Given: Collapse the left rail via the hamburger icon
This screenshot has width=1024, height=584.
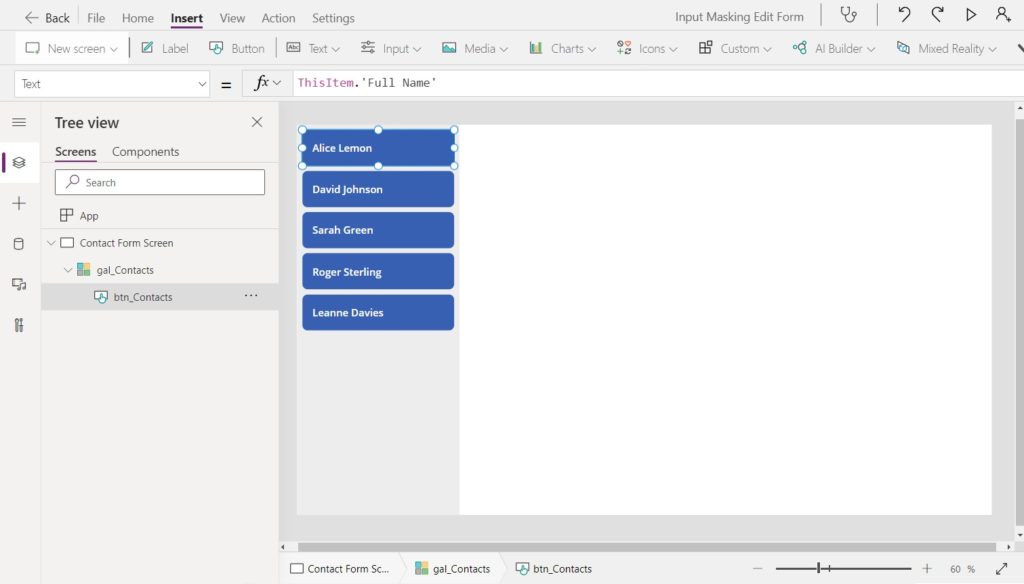Looking at the screenshot, I should click(x=18, y=122).
